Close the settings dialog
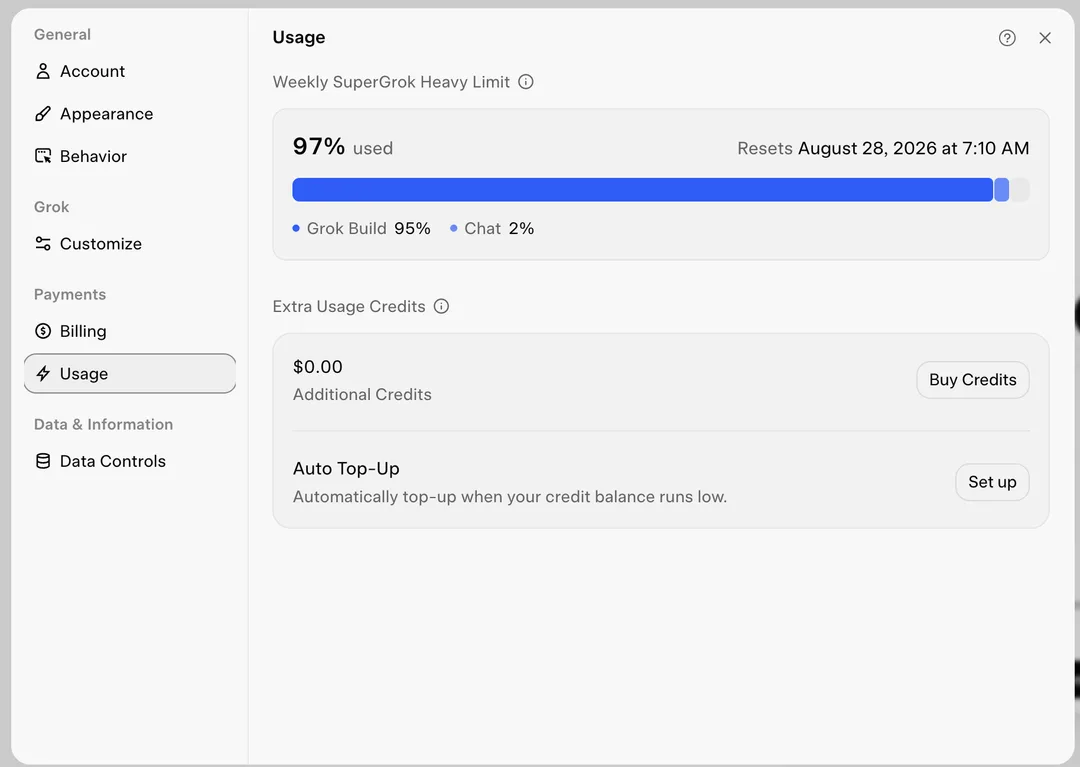 coord(1045,38)
